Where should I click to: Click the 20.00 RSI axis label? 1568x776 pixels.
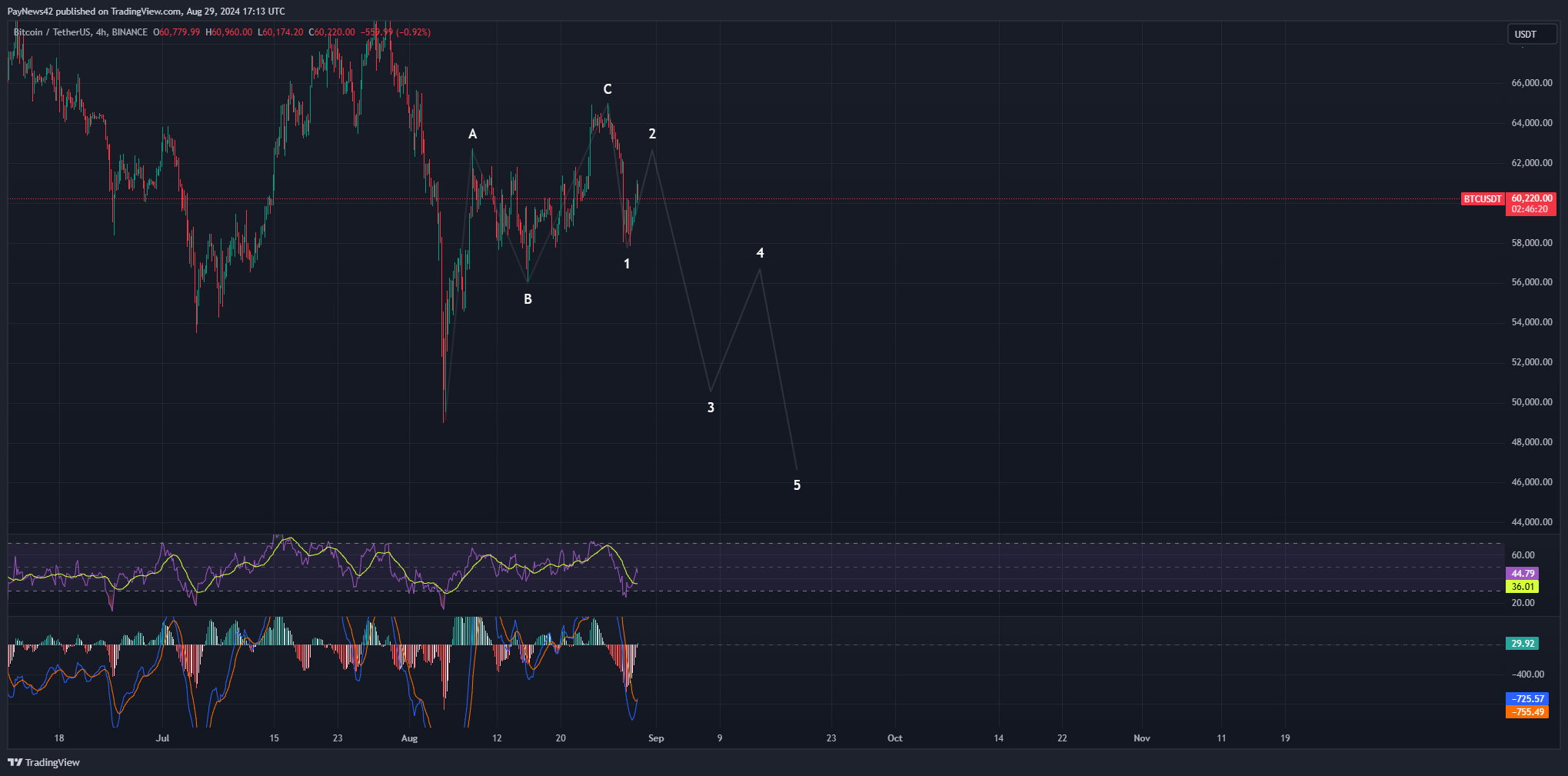(x=1523, y=603)
